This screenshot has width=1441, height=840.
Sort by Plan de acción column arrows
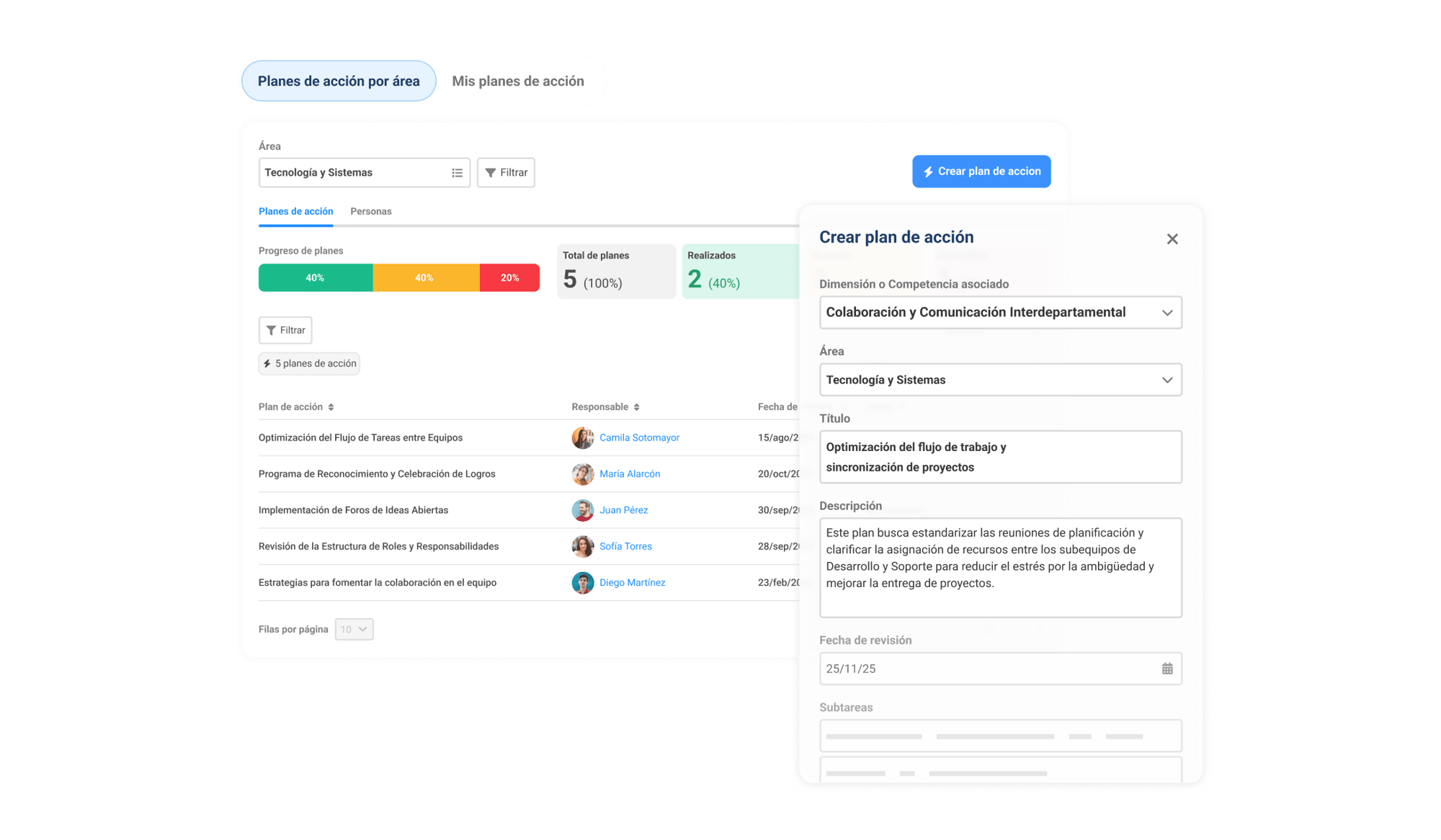click(x=331, y=407)
